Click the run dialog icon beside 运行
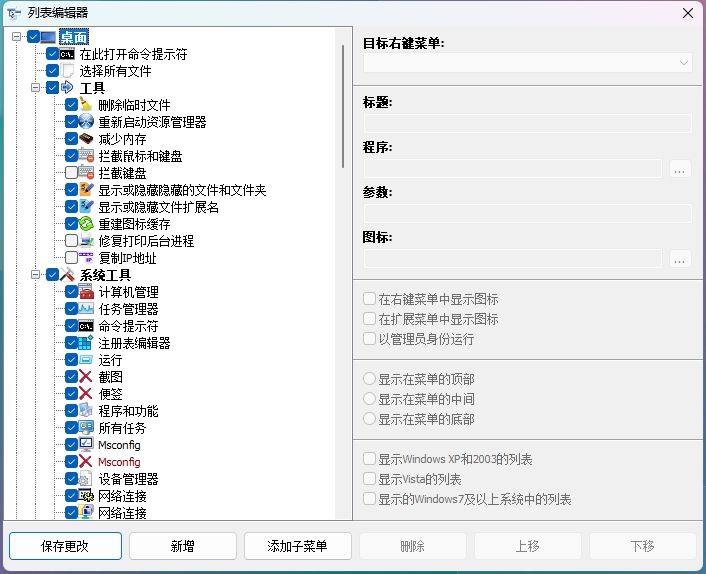 point(86,360)
